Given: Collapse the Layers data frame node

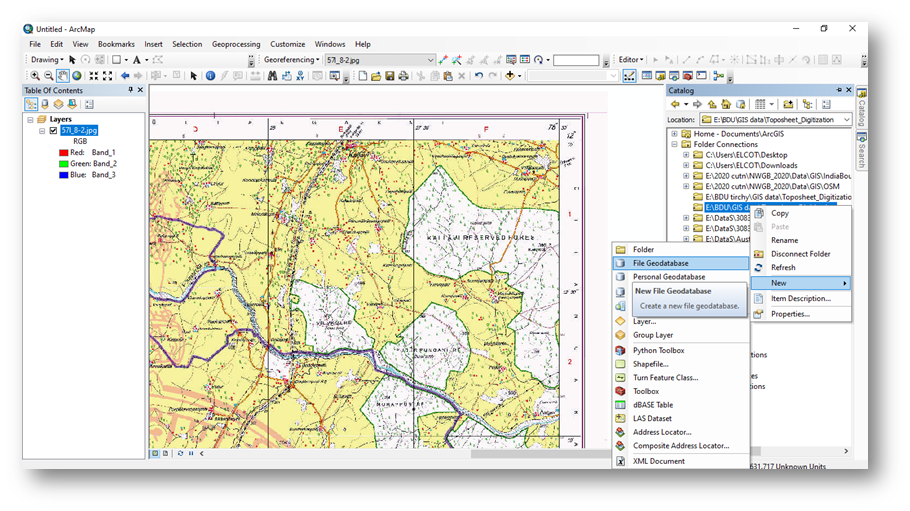Looking at the screenshot, I should point(30,119).
